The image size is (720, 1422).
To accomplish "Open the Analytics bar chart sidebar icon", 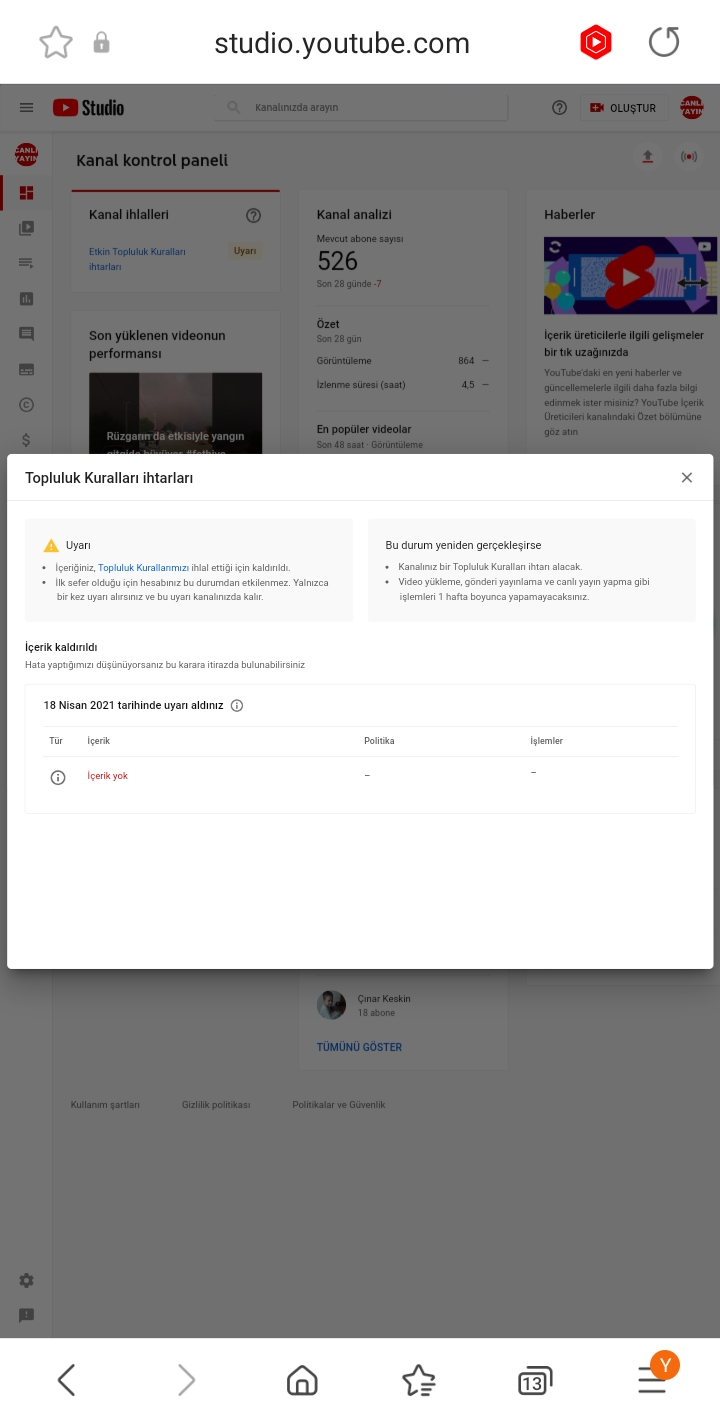I will 26,298.
